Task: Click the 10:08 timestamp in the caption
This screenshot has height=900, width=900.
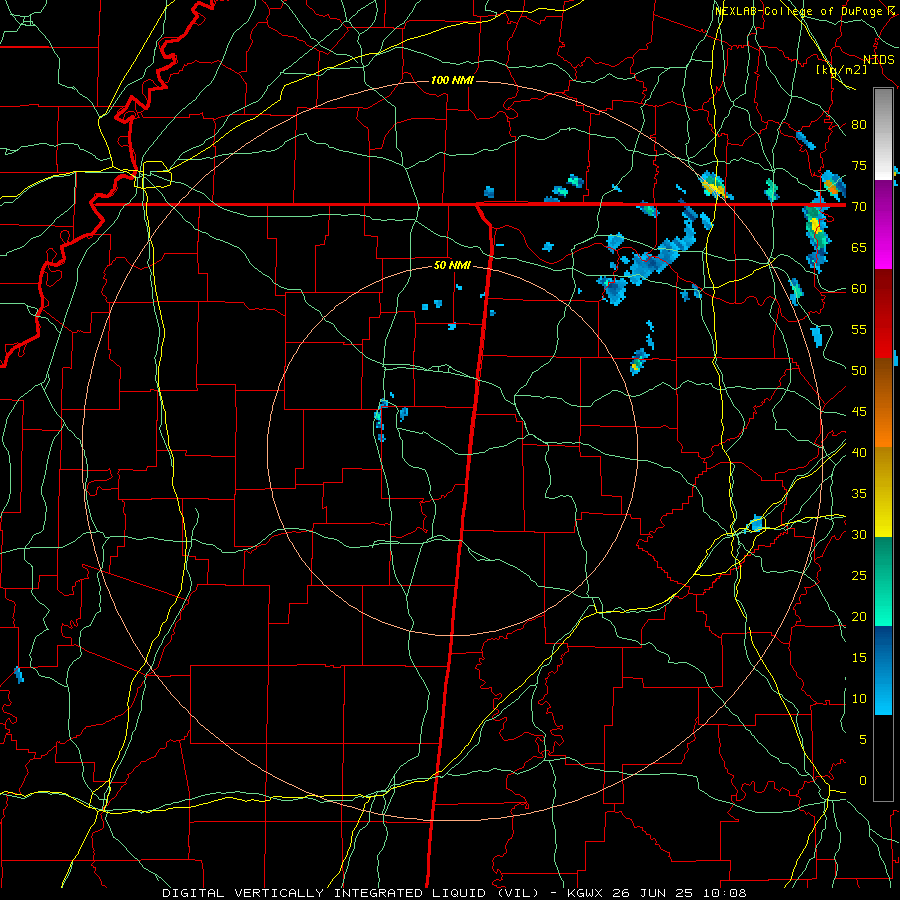Action: [x=724, y=893]
